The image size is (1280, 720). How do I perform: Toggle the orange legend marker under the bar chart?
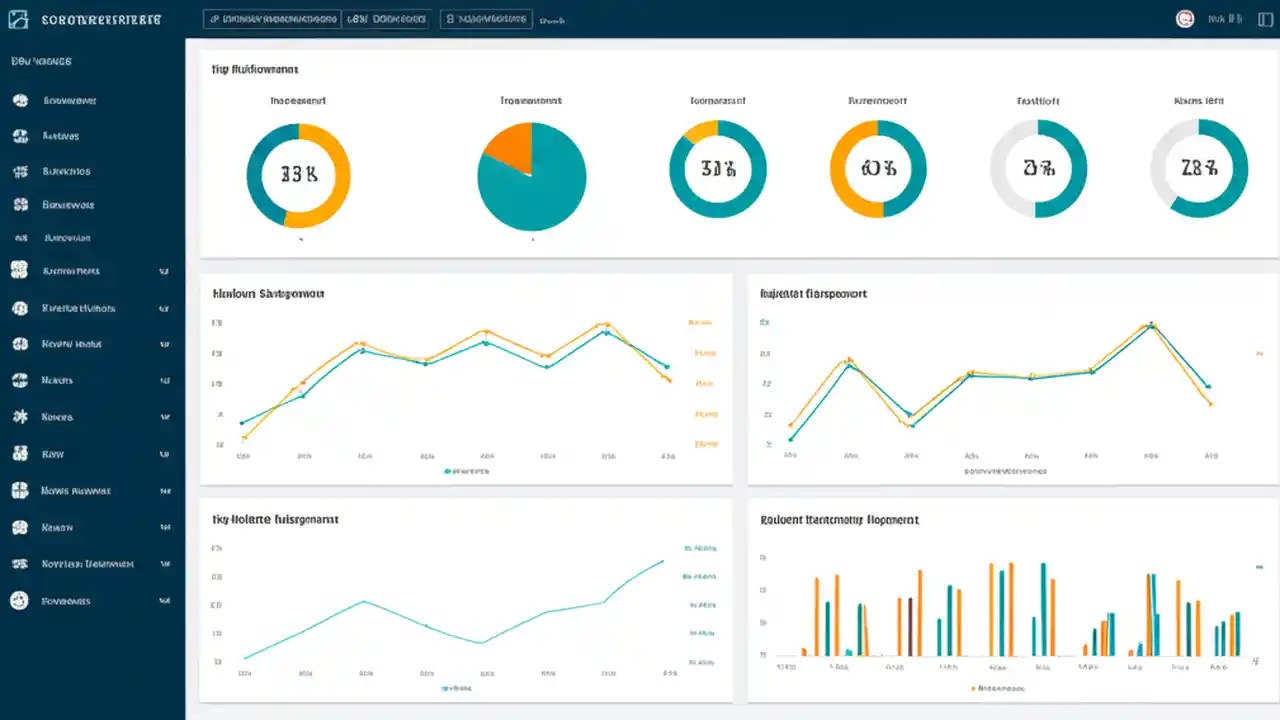click(x=972, y=688)
